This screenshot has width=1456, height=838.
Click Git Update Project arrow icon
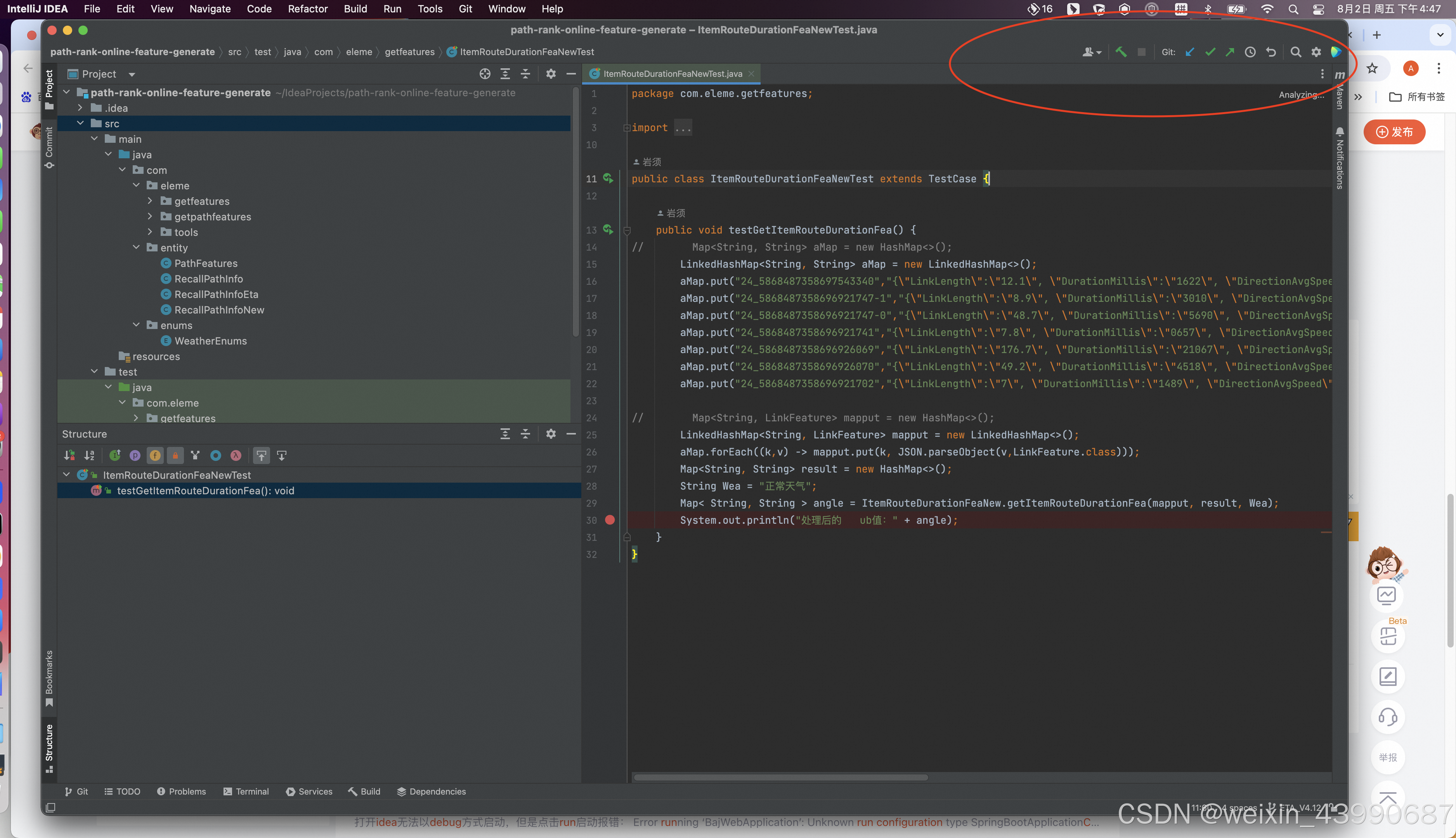coord(1190,52)
